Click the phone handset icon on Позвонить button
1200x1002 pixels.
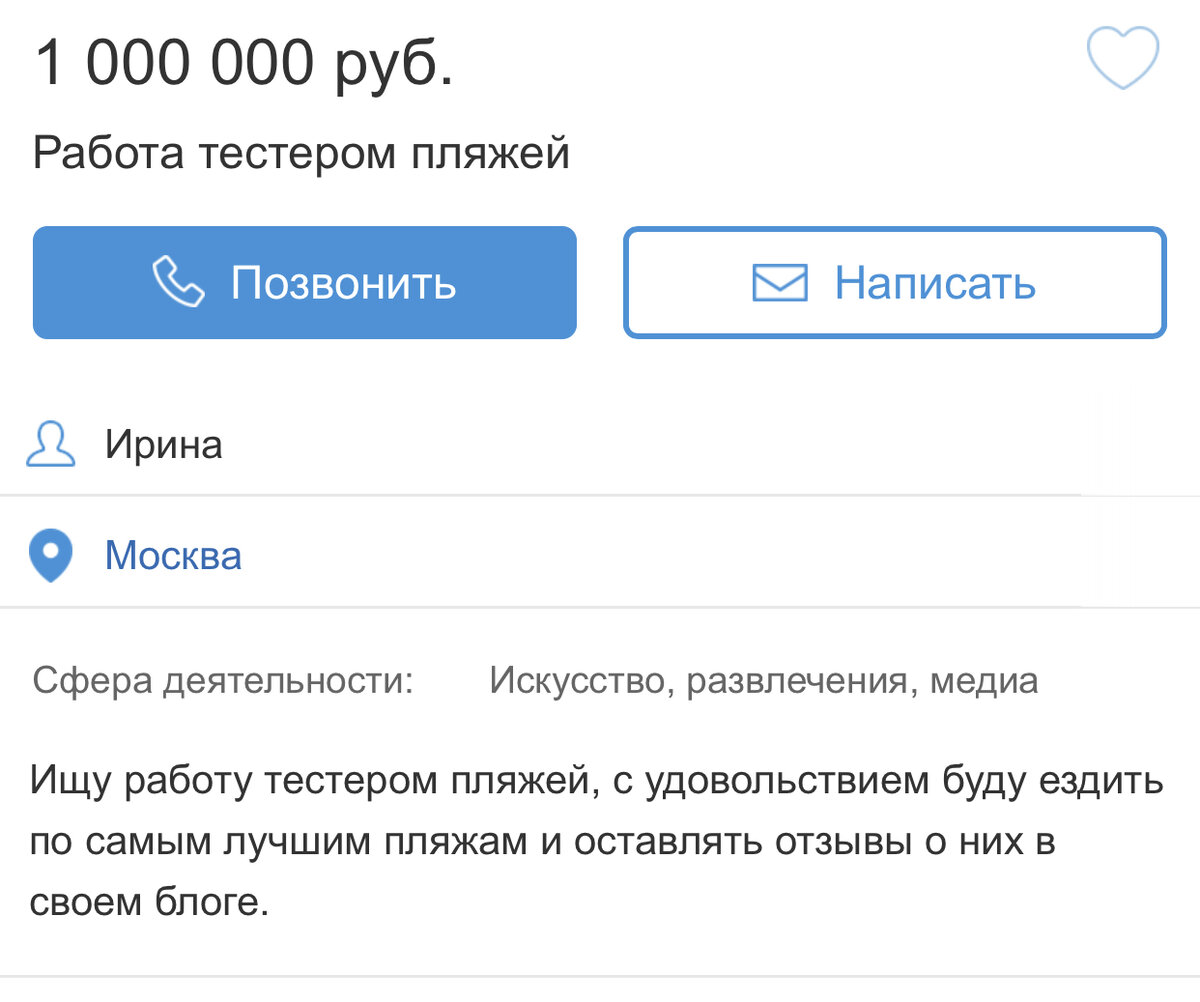[x=177, y=282]
